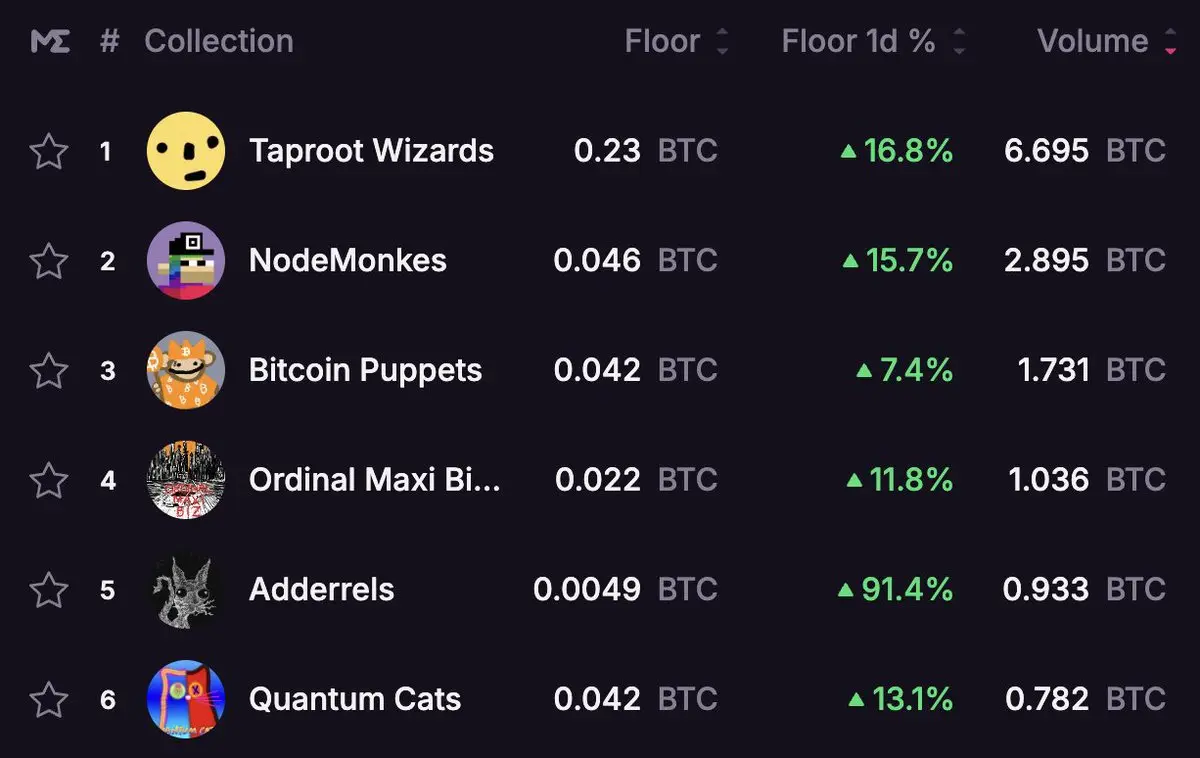Select the NodeMonkes pixel avatar
The image size is (1200, 758).
[x=186, y=260]
